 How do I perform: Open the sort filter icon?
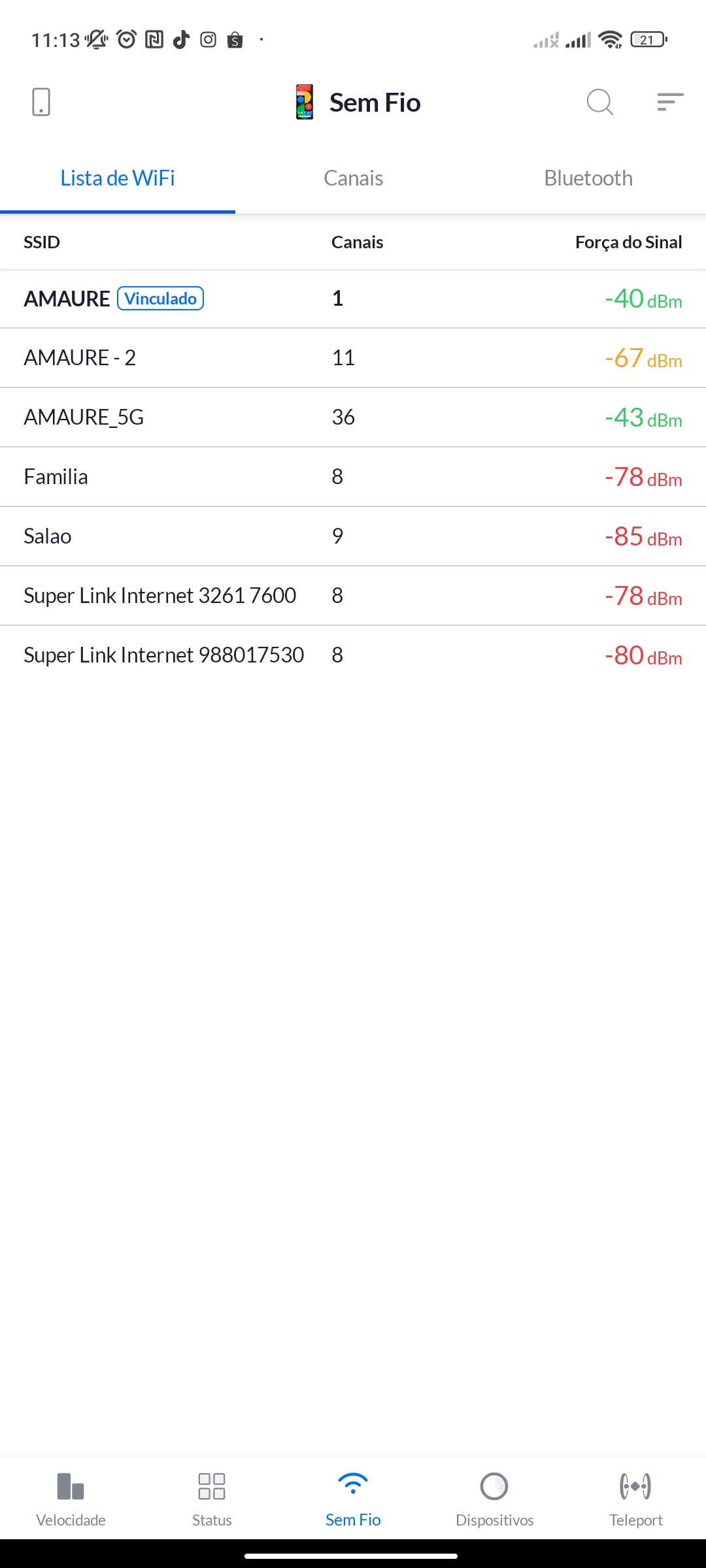pyautogui.click(x=670, y=102)
